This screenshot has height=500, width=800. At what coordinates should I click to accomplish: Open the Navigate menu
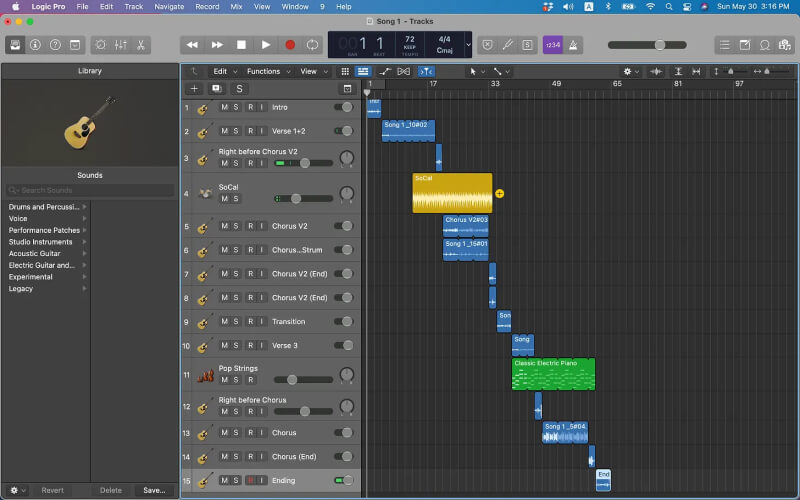pyautogui.click(x=169, y=7)
